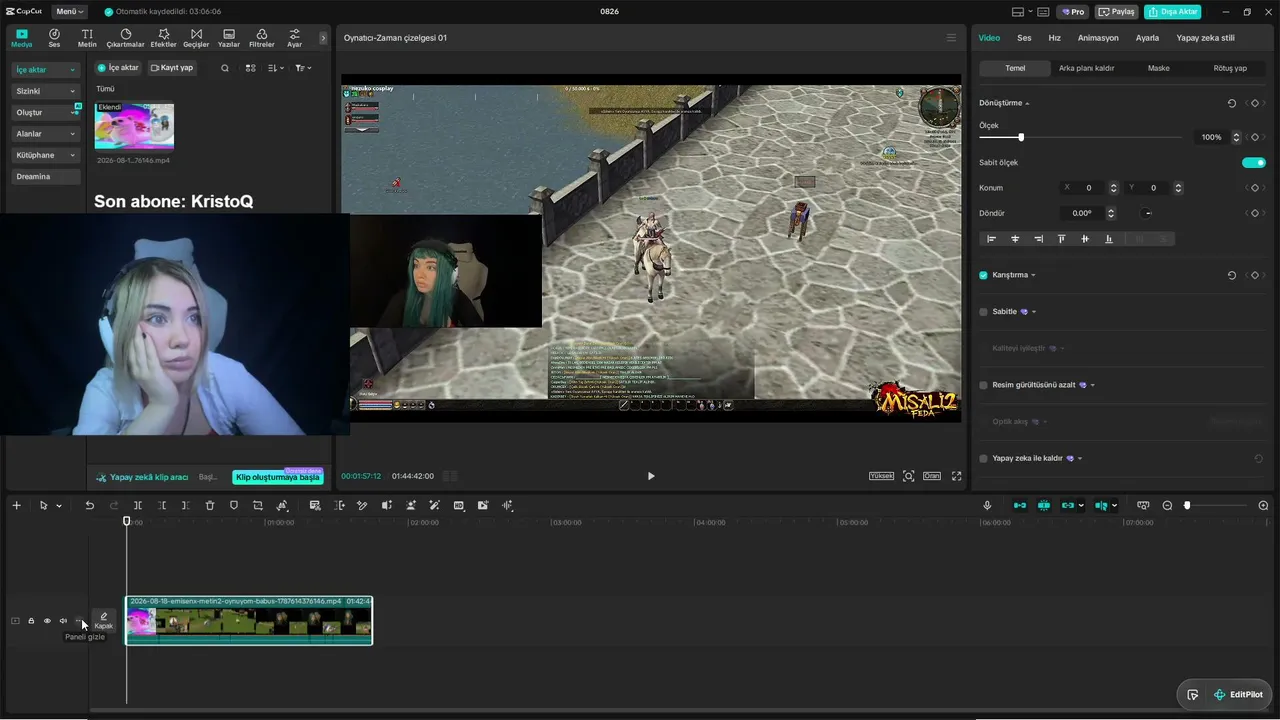Expand the Kütüphane sidebar section

[x=46, y=155]
